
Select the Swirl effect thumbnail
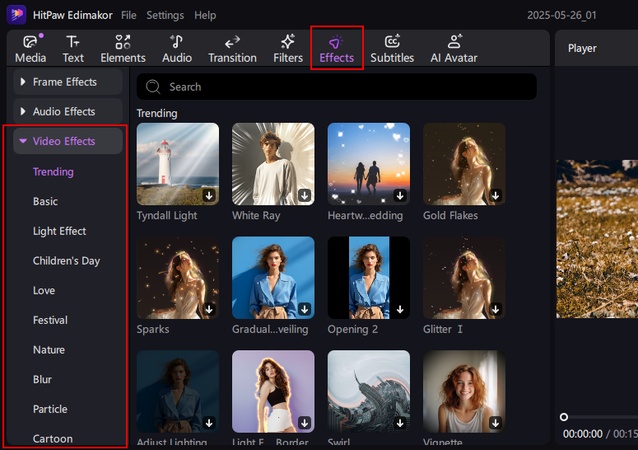(x=369, y=391)
